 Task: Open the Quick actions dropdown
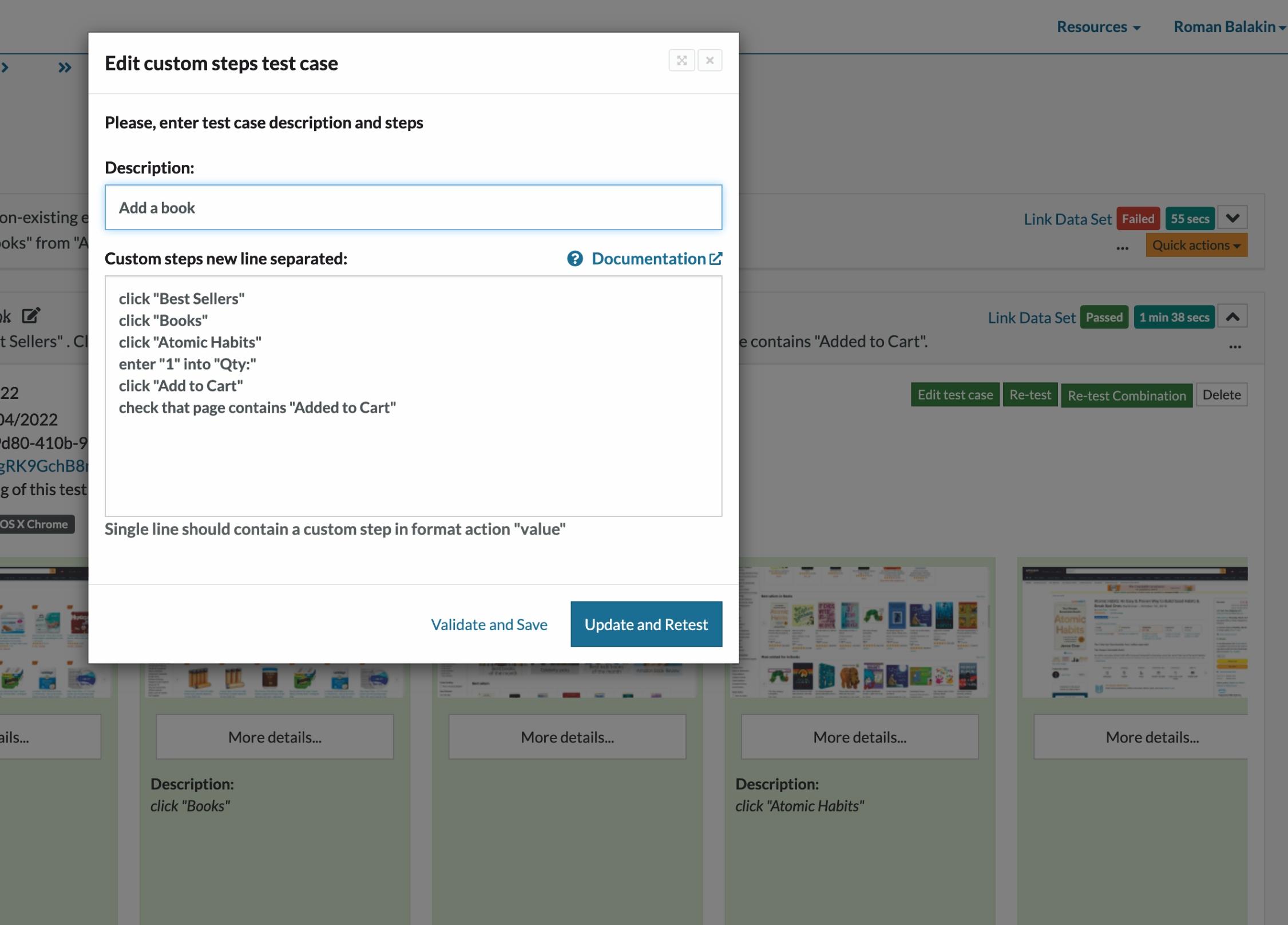coord(1196,245)
